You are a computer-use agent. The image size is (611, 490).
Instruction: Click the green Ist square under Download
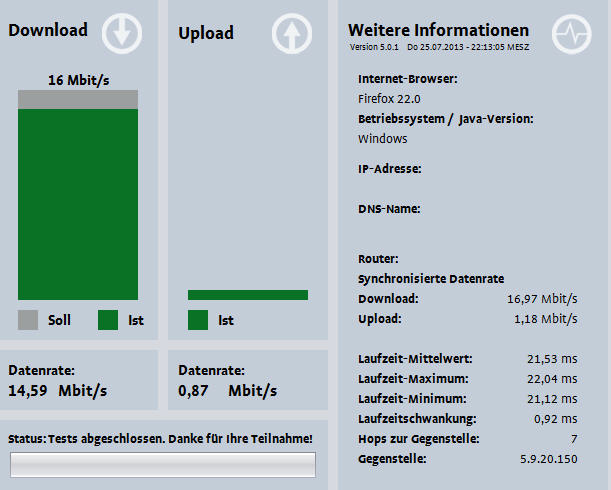tap(108, 320)
